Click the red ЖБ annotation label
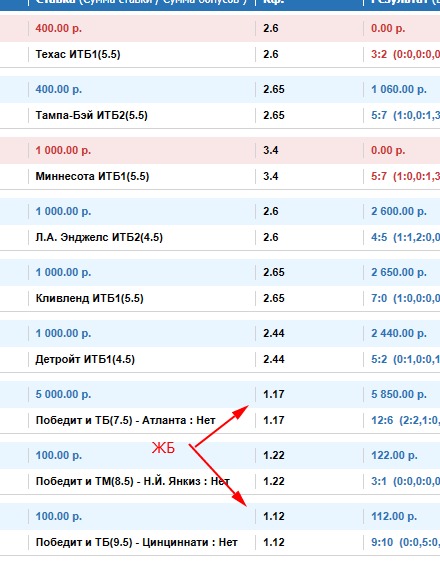The width and height of the screenshot is (440, 568). coord(163,448)
